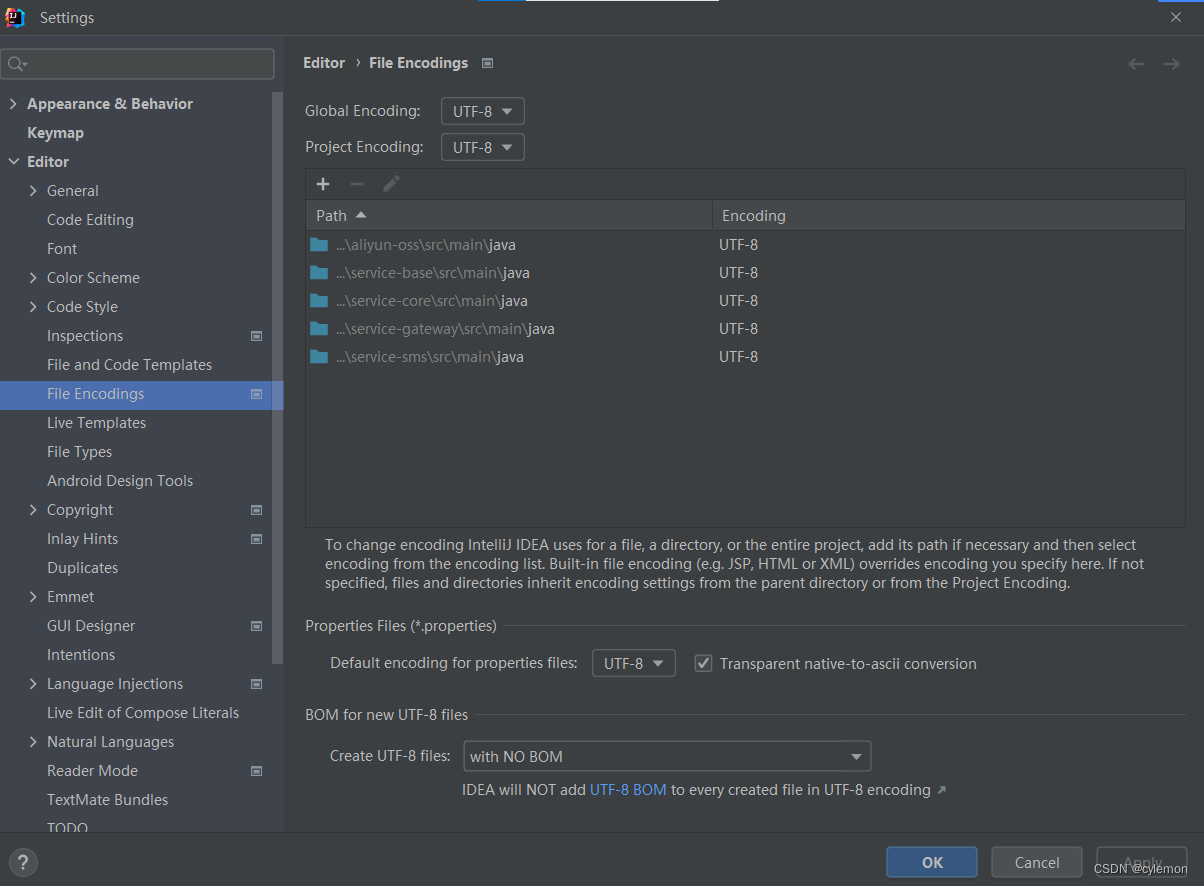Image resolution: width=1204 pixels, height=886 pixels.
Task: Click the project-level icon beside File Encodings breadcrumb
Action: point(487,63)
